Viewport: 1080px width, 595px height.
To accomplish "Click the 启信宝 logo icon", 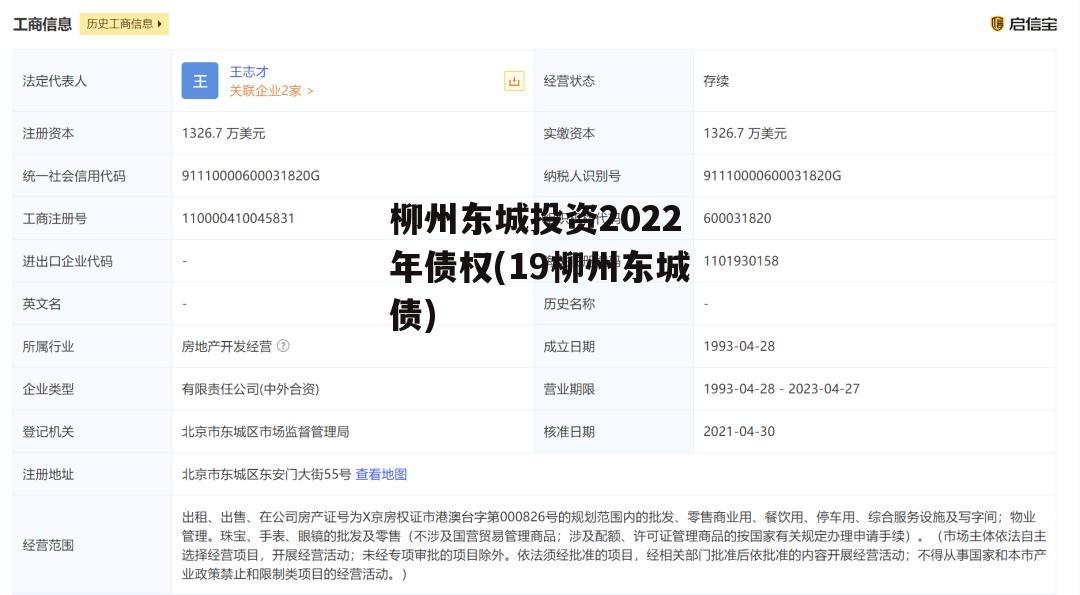I will 997,24.
